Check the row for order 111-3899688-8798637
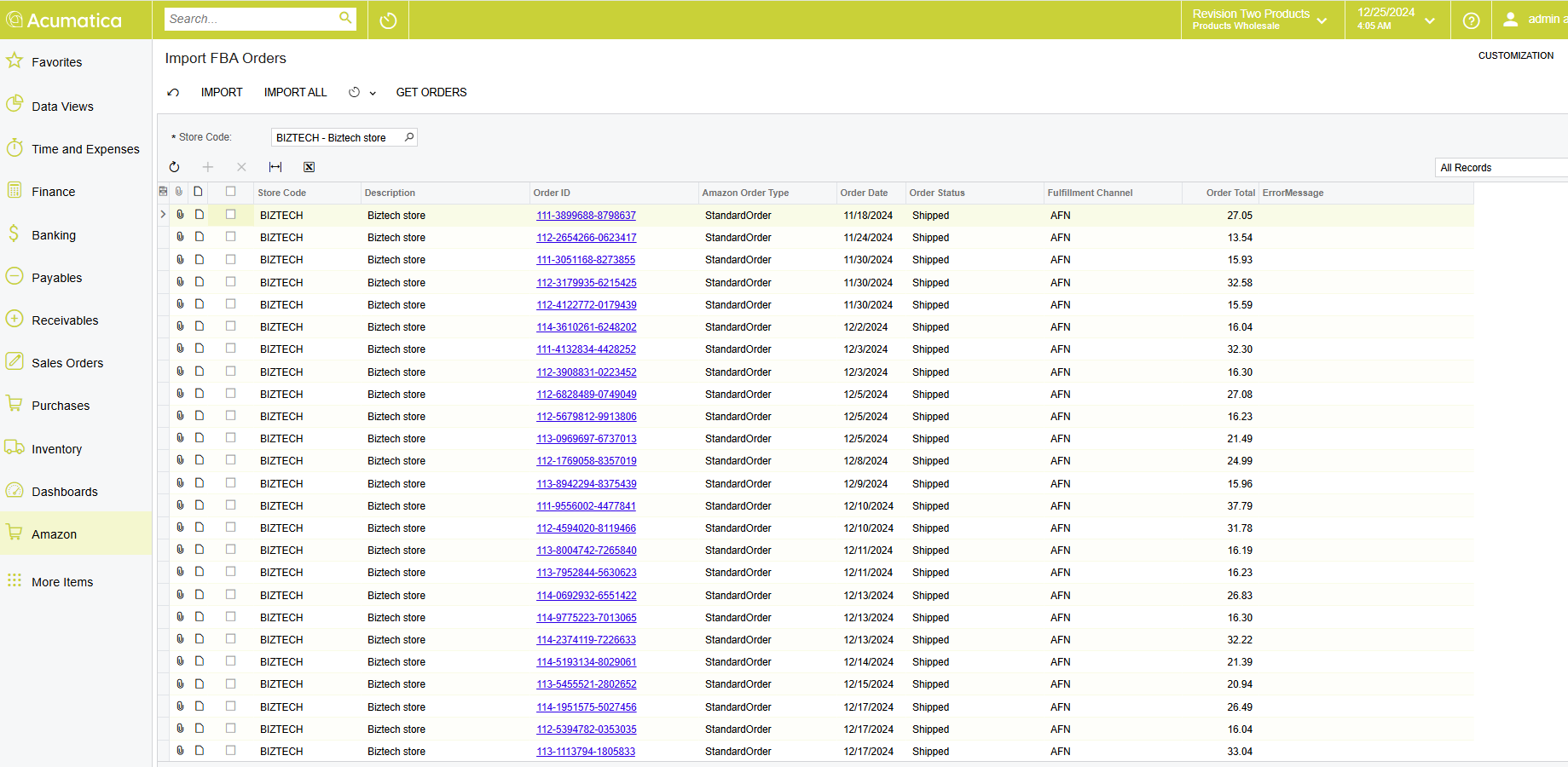The image size is (1568, 767). [x=230, y=215]
